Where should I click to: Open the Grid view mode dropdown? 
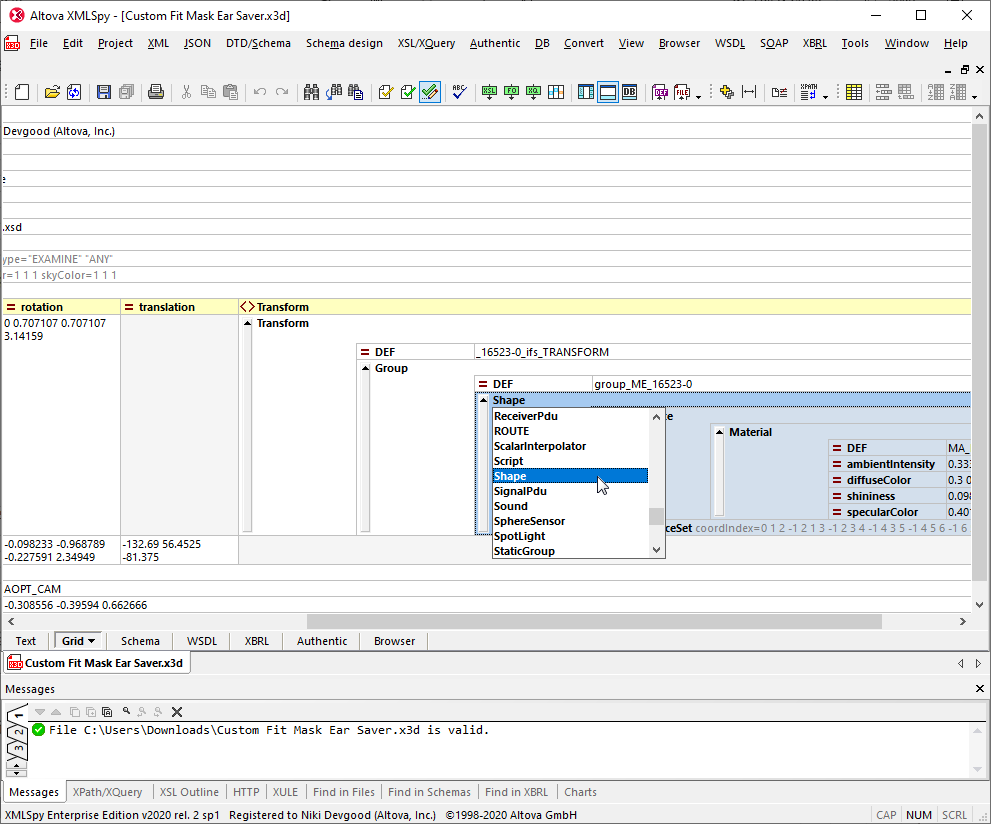[92, 641]
